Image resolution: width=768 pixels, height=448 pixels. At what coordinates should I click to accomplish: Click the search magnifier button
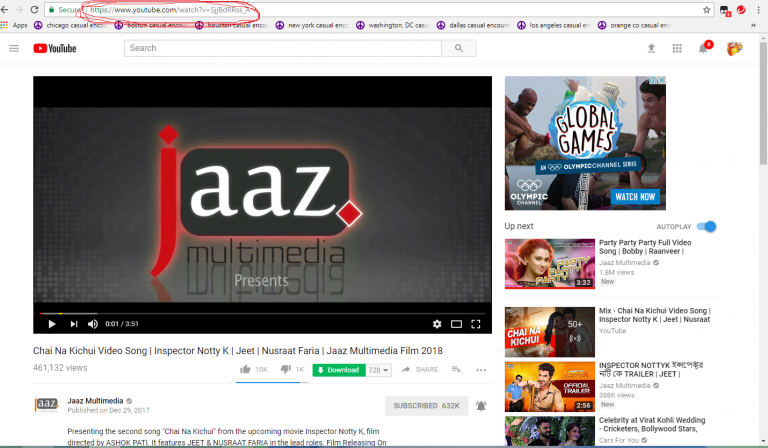pos(458,48)
